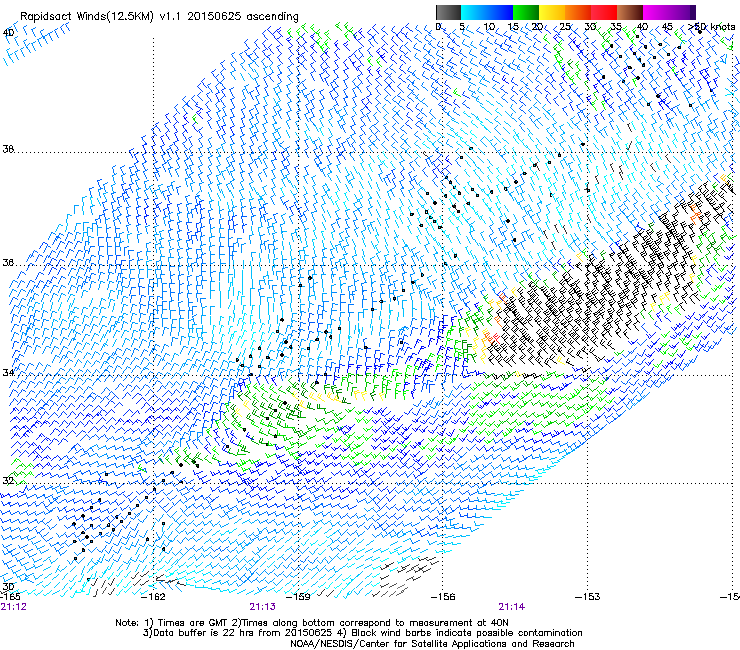Click the red 30-35 knots color swatch
Screen dimensions: 740x650
[604, 12]
